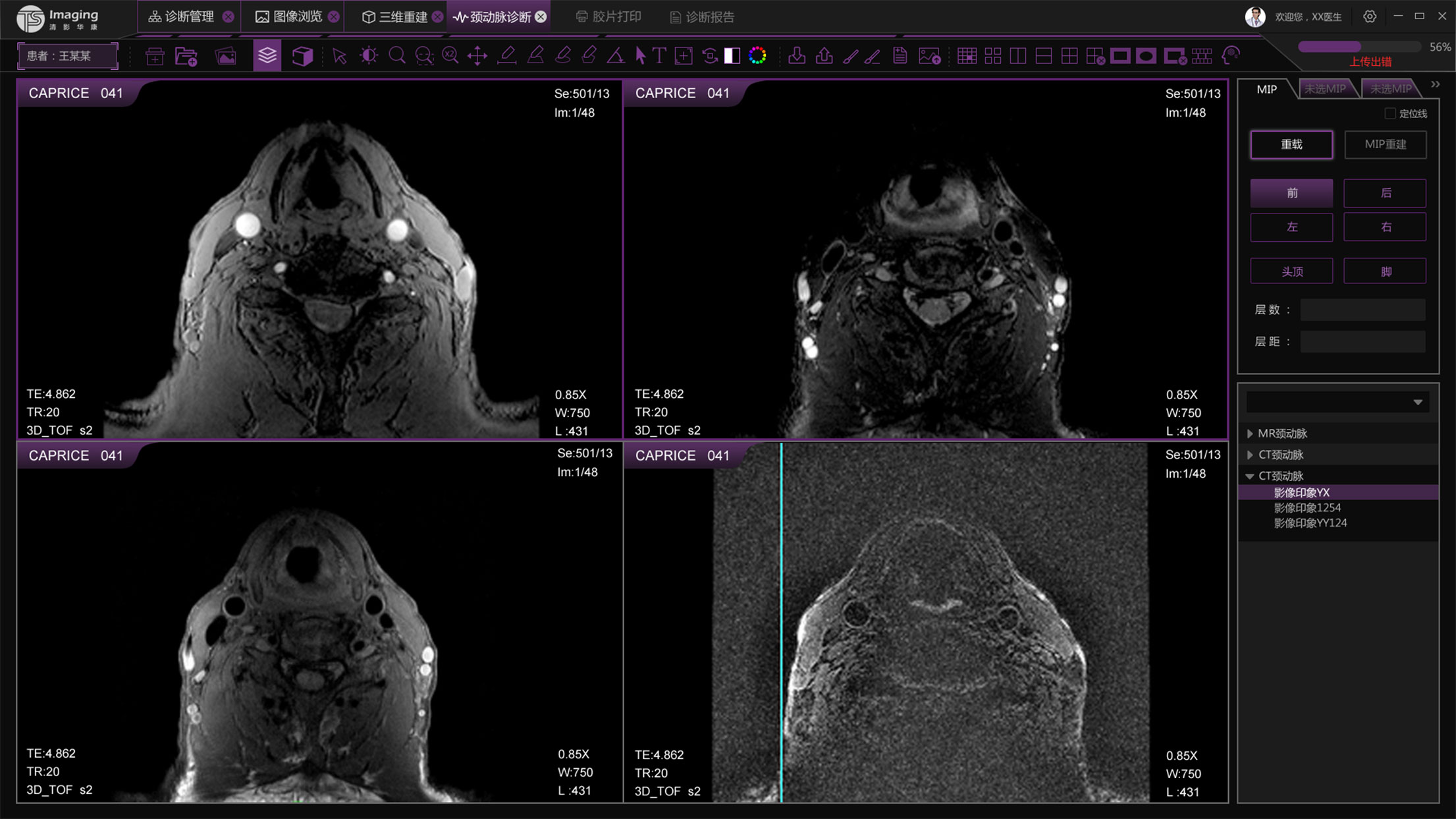Toggle the 前 view direction button
This screenshot has height=819, width=1456.
[1291, 193]
